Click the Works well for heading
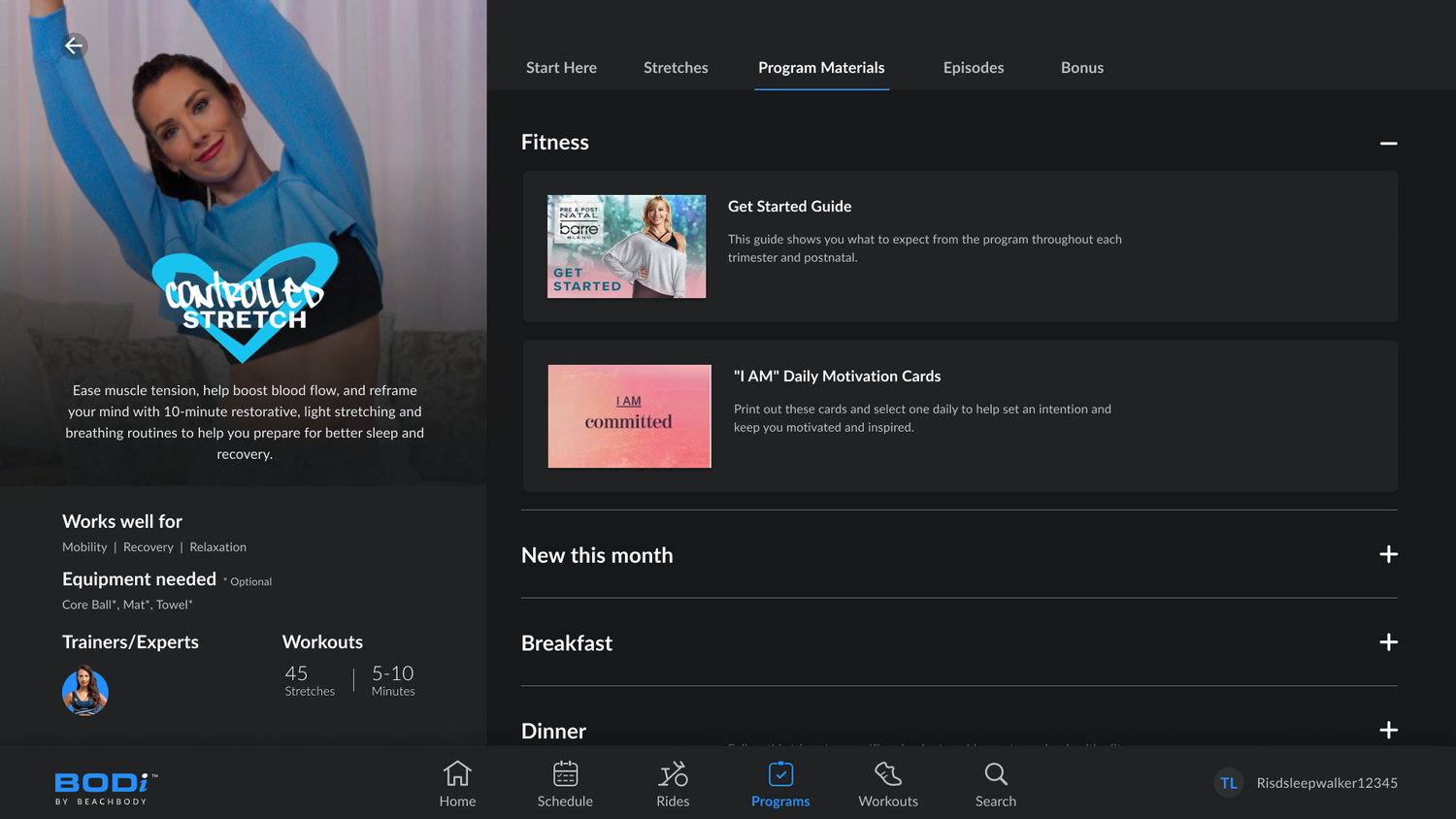The height and width of the screenshot is (819, 1456). (122, 522)
